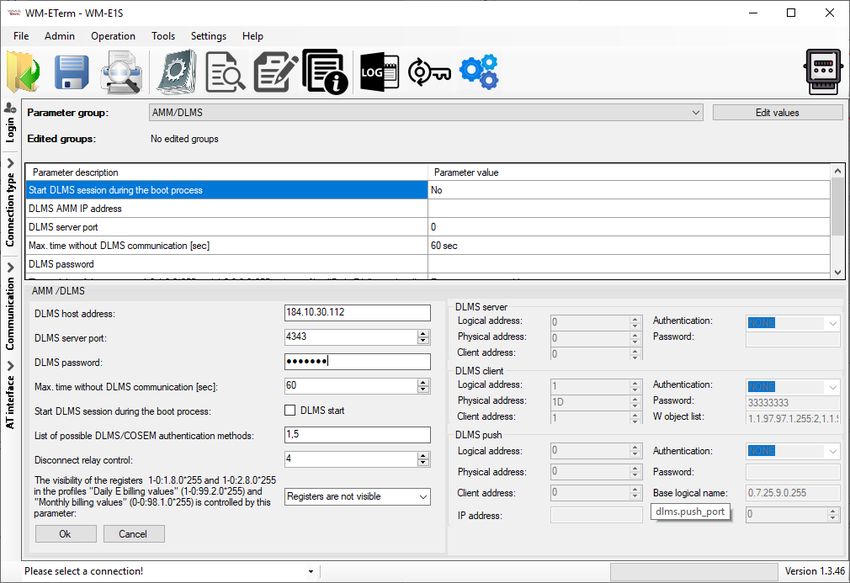Increase the DLMS server port value
Screen dimensions: 850x583
point(423,333)
